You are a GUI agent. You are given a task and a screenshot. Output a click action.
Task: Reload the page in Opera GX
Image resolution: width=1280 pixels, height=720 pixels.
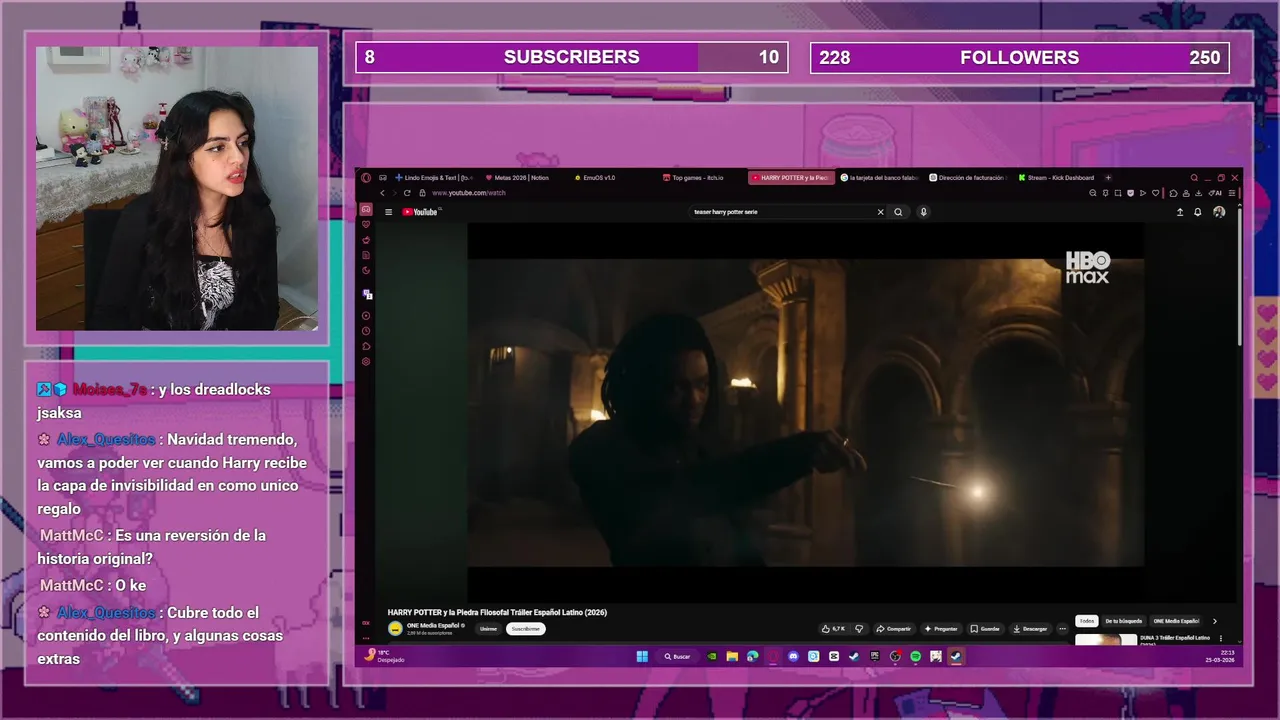[x=407, y=193]
